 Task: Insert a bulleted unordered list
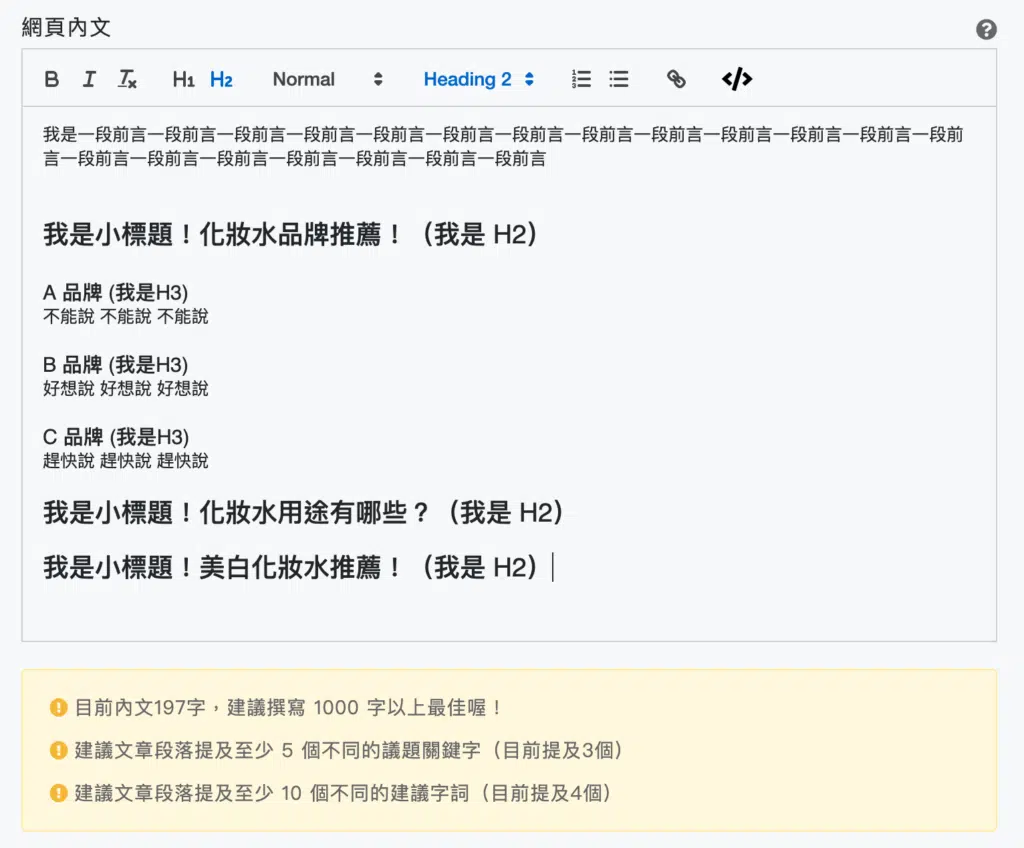tap(619, 80)
